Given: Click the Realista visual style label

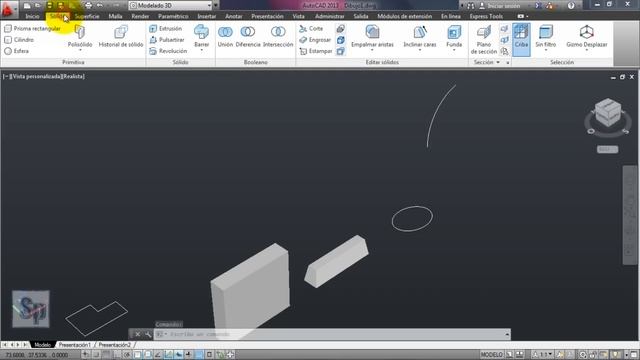Looking at the screenshot, I should tap(72, 76).
